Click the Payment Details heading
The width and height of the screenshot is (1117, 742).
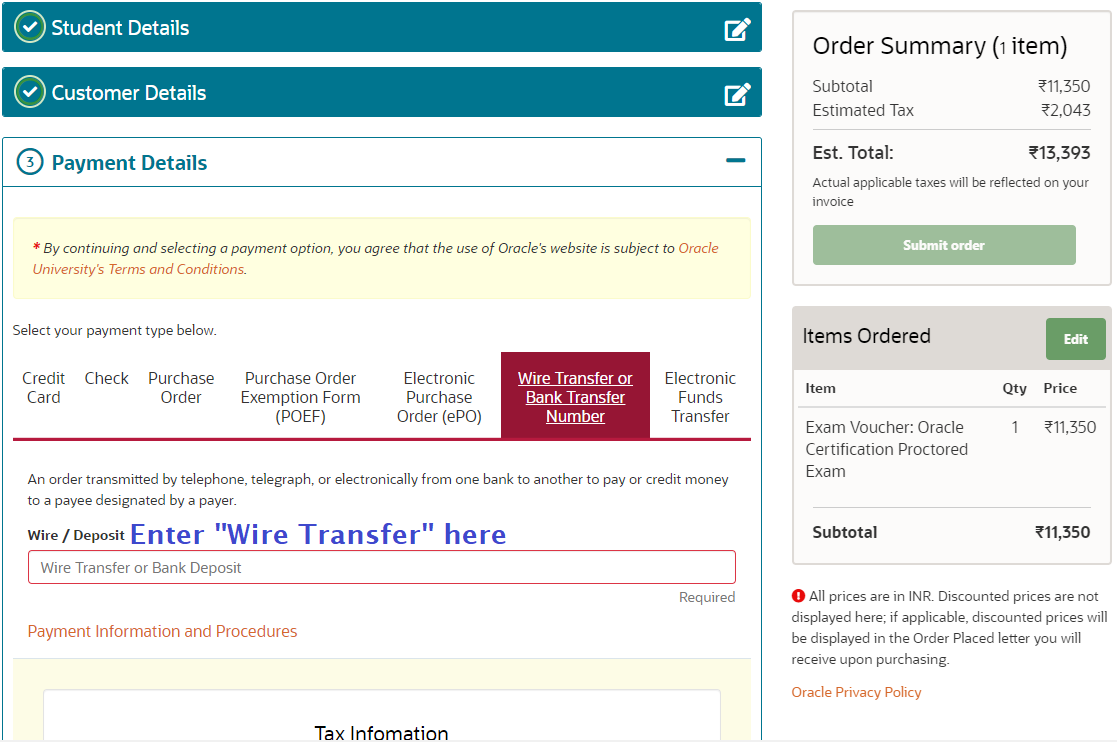[129, 163]
